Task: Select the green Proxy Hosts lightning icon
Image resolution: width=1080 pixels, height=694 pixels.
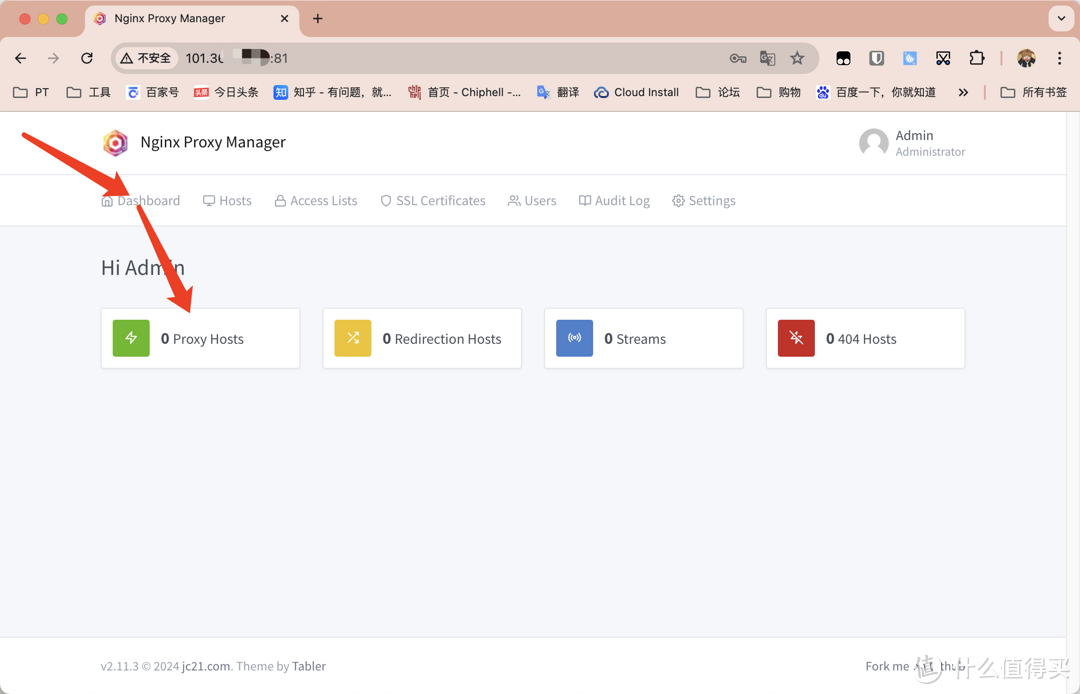Action: tap(131, 338)
